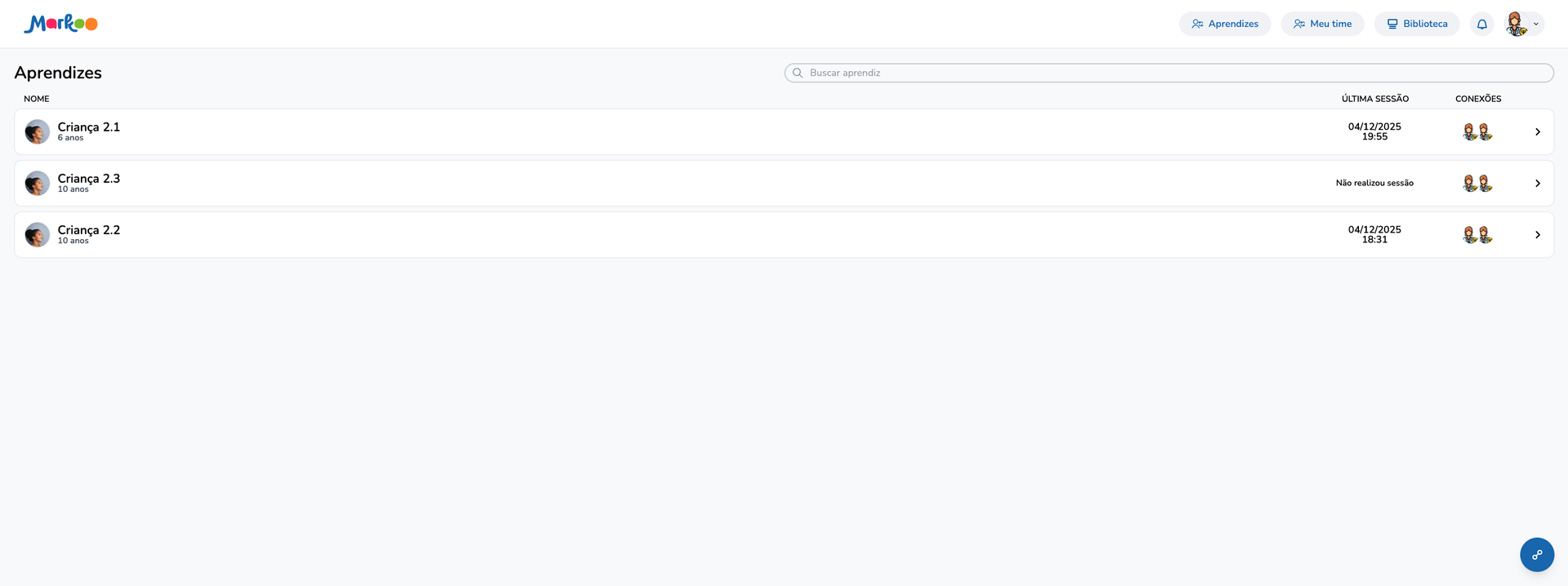Open the user profile dropdown menu
The width and height of the screenshot is (1568, 586).
(x=1524, y=24)
